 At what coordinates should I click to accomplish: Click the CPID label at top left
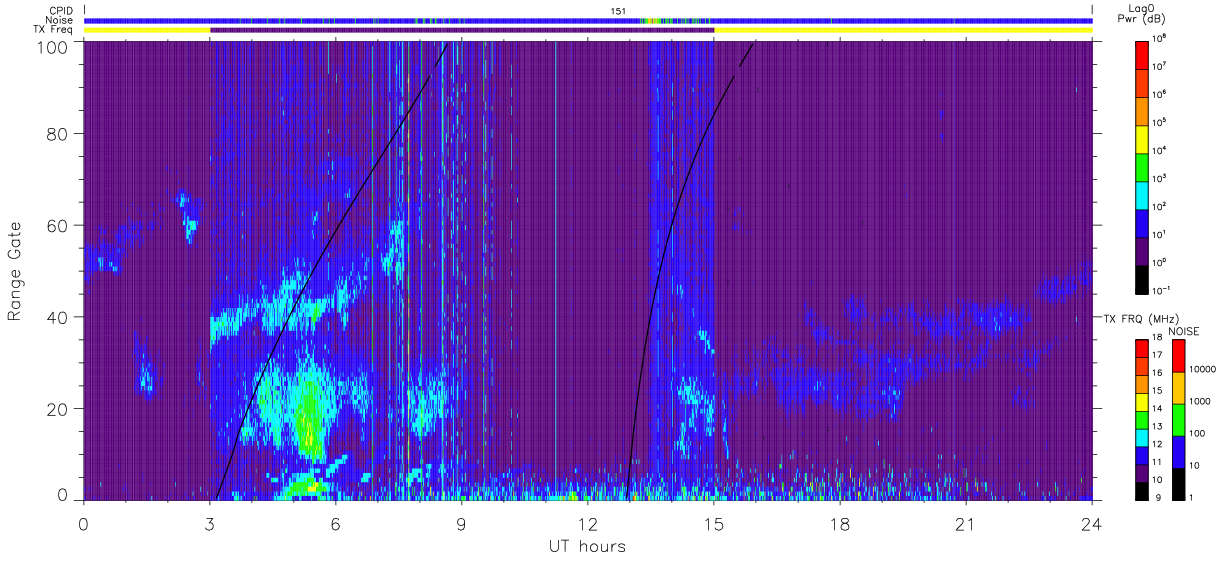(x=62, y=11)
